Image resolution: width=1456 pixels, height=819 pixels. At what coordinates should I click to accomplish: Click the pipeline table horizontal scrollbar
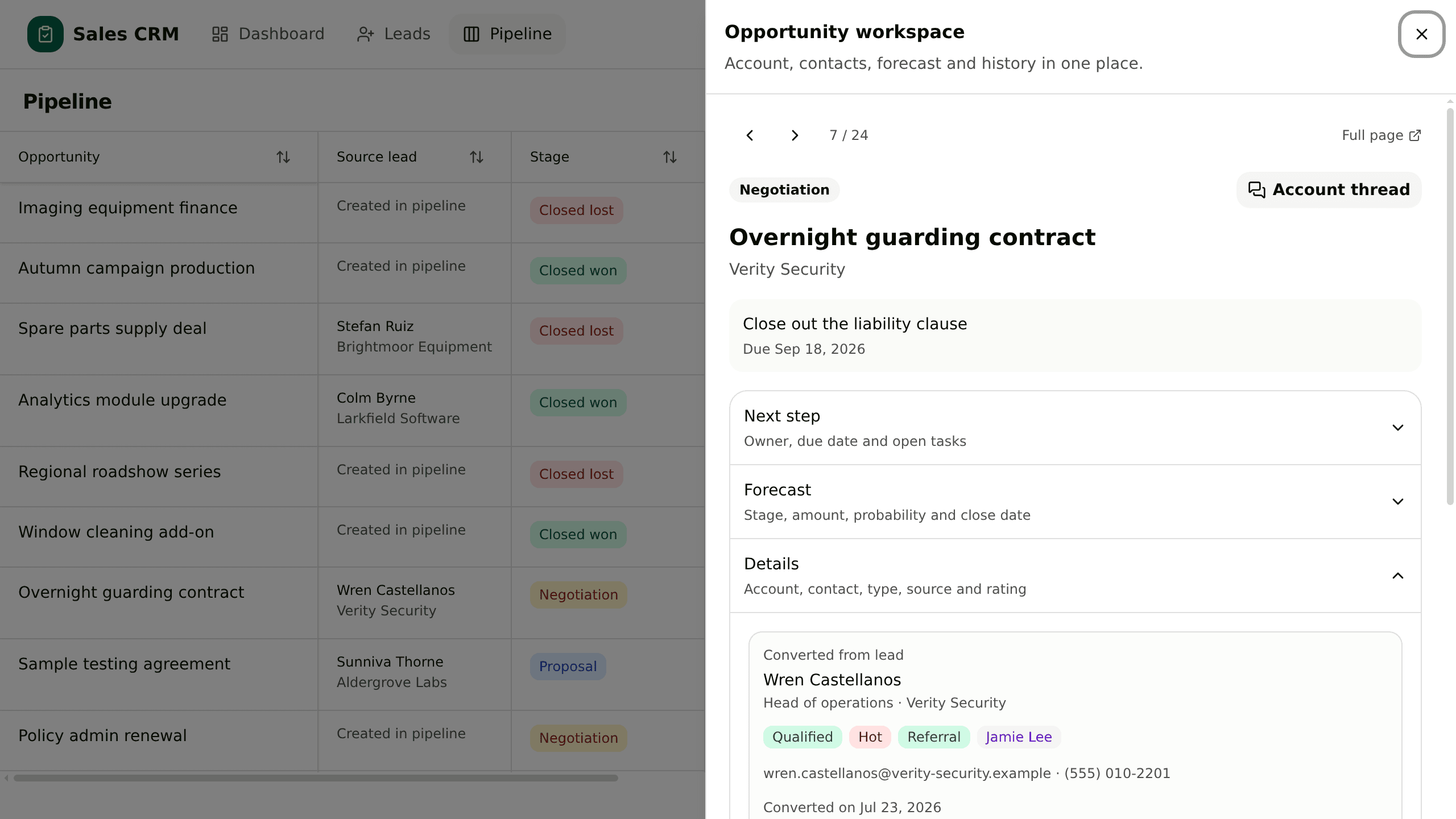[x=316, y=778]
